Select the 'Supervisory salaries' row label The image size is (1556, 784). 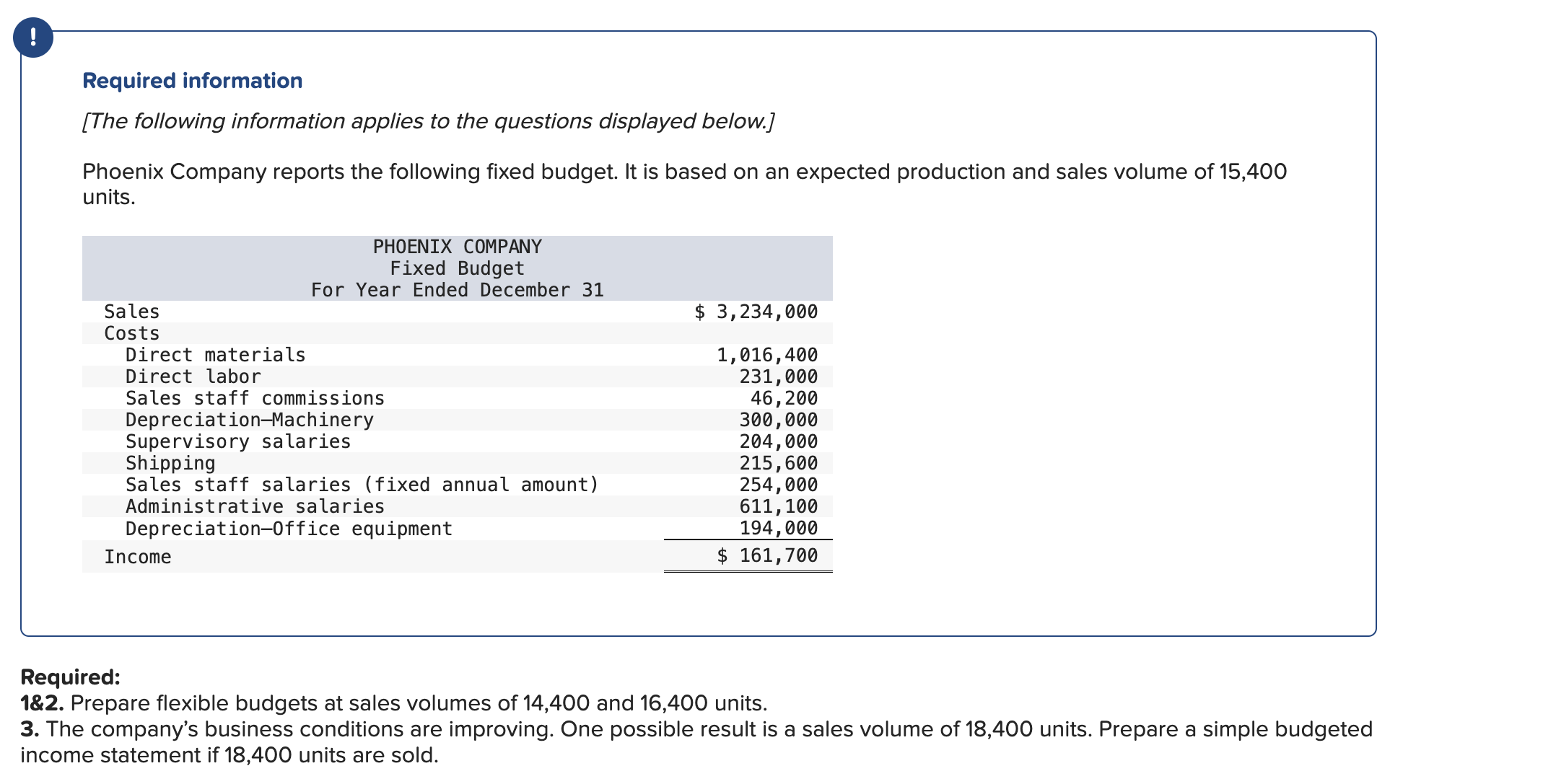238,441
